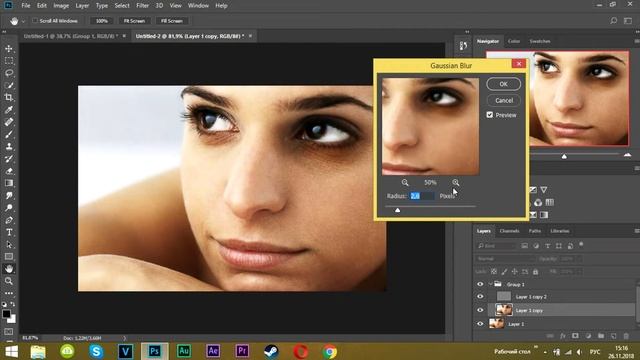
Task: Open the foreground color swatch
Action: pyautogui.click(x=6, y=314)
